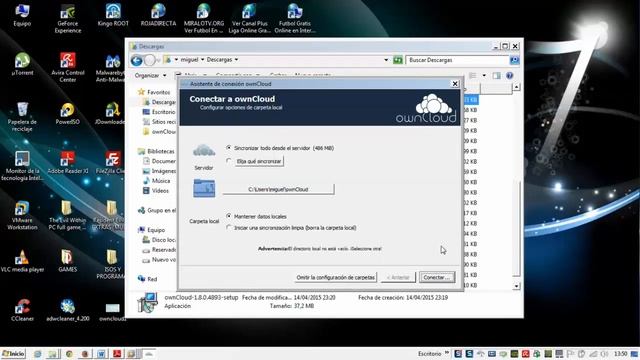Click the Adobe Reader XI desktop icon

(x=68, y=163)
